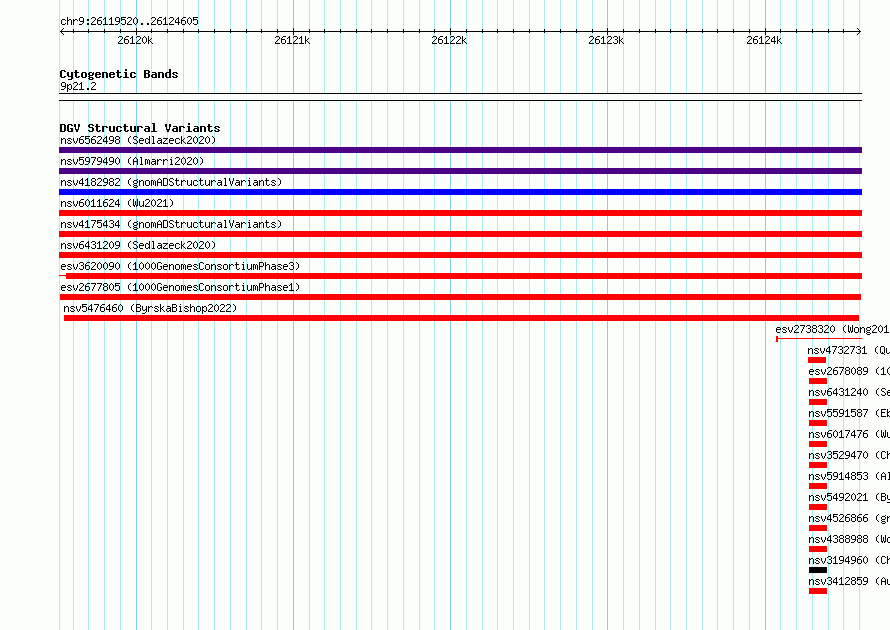The width and height of the screenshot is (890, 630).
Task: Select the nsv3412859 red variant block
Action: (818, 591)
